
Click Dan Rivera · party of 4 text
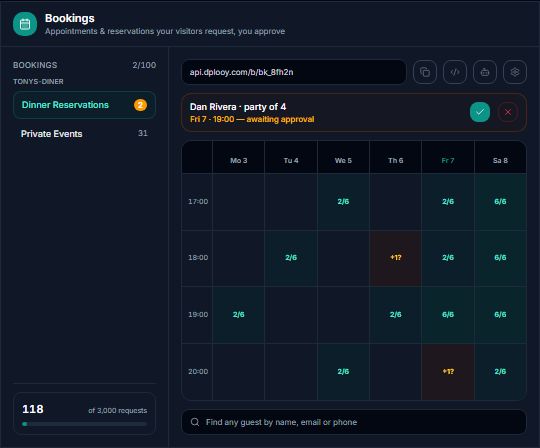(238, 107)
